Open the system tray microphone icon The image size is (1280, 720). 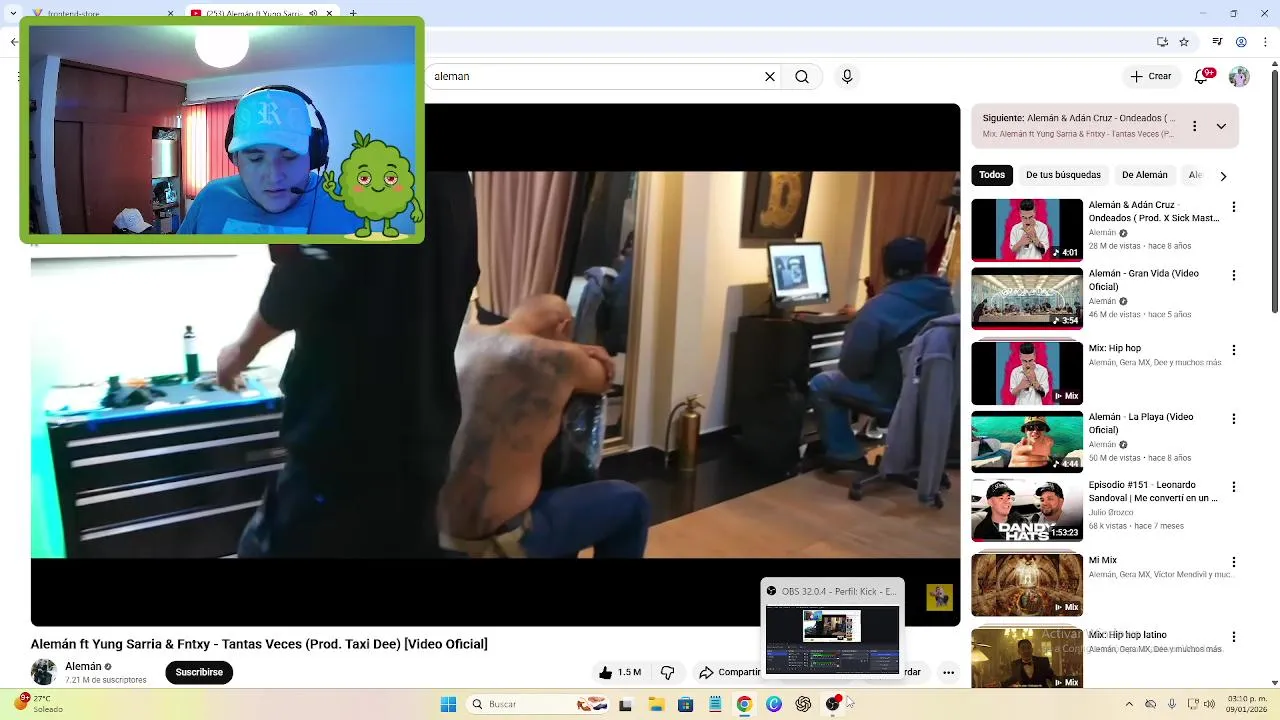(x=1172, y=704)
